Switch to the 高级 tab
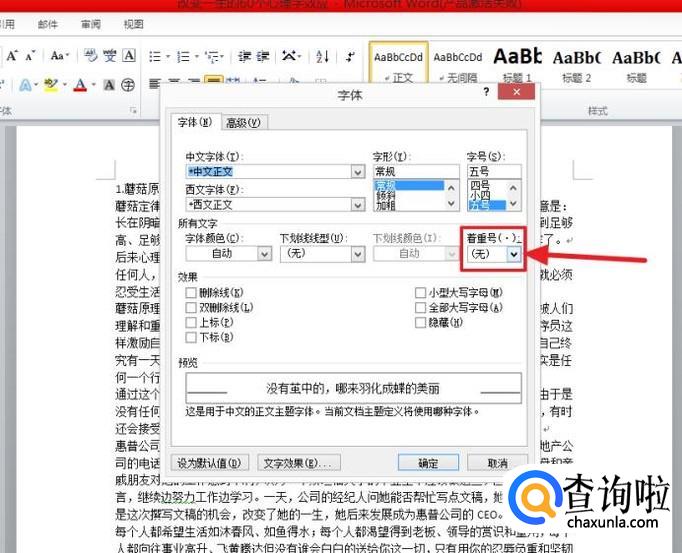Screen dimensions: 682x553 pyautogui.click(x=243, y=123)
